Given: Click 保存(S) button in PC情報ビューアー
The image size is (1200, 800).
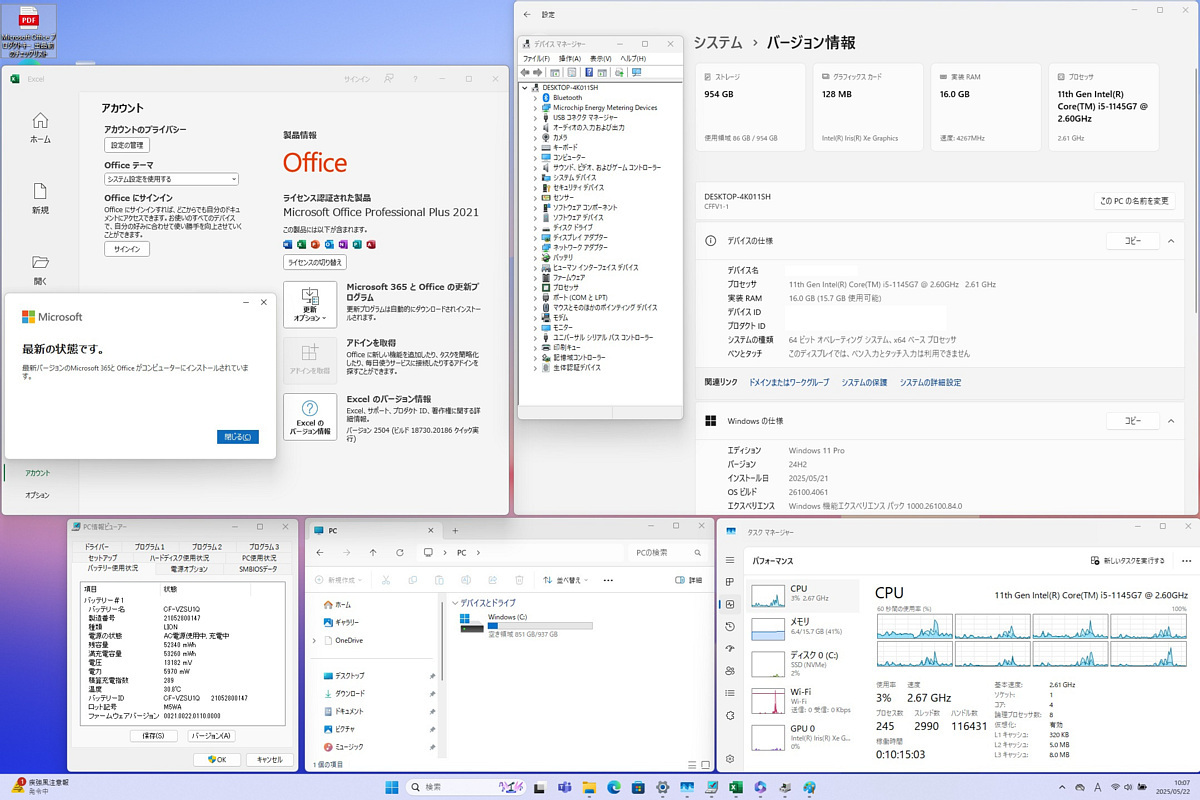Looking at the screenshot, I should [x=154, y=736].
